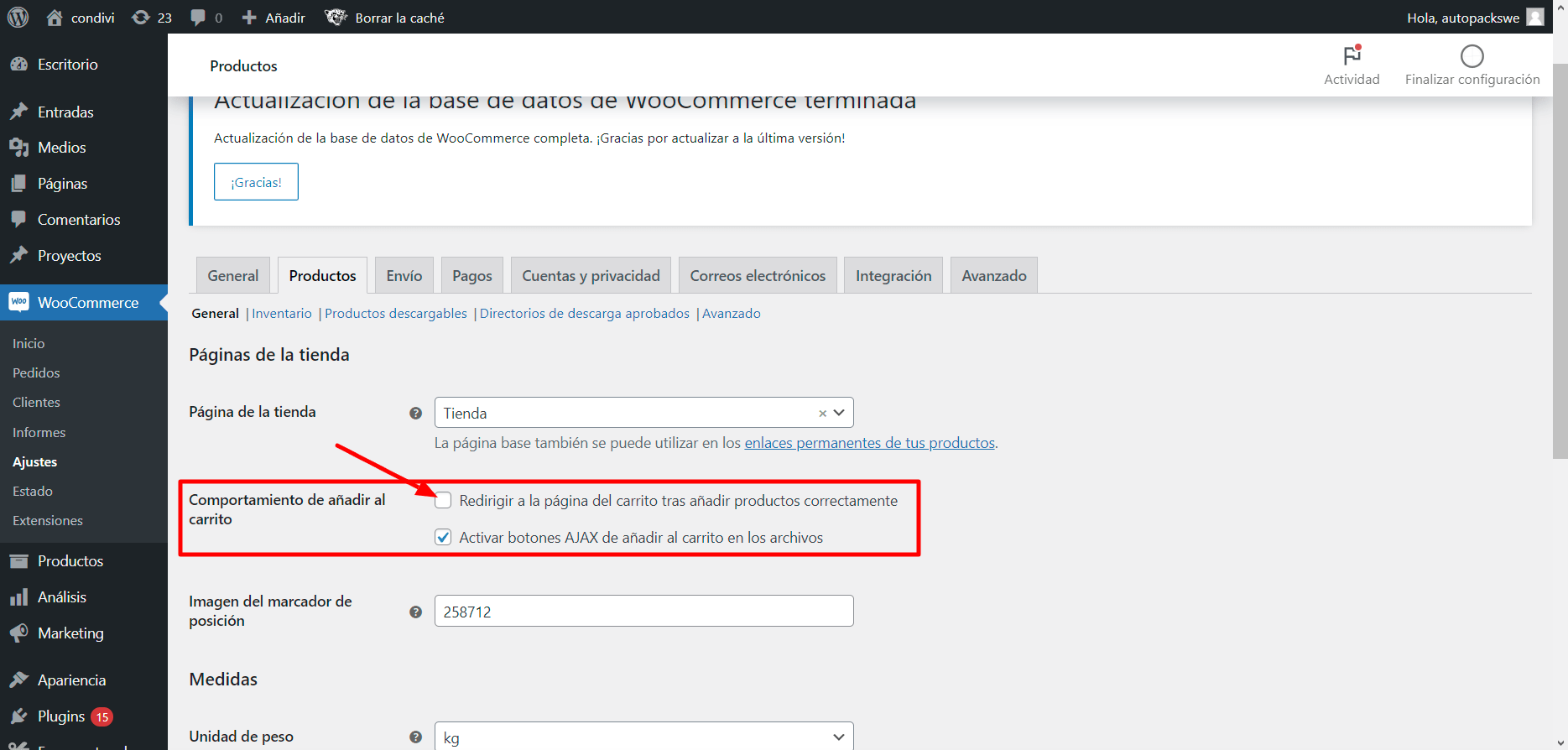
Task: Switch to the Pagos tab
Action: [x=472, y=275]
